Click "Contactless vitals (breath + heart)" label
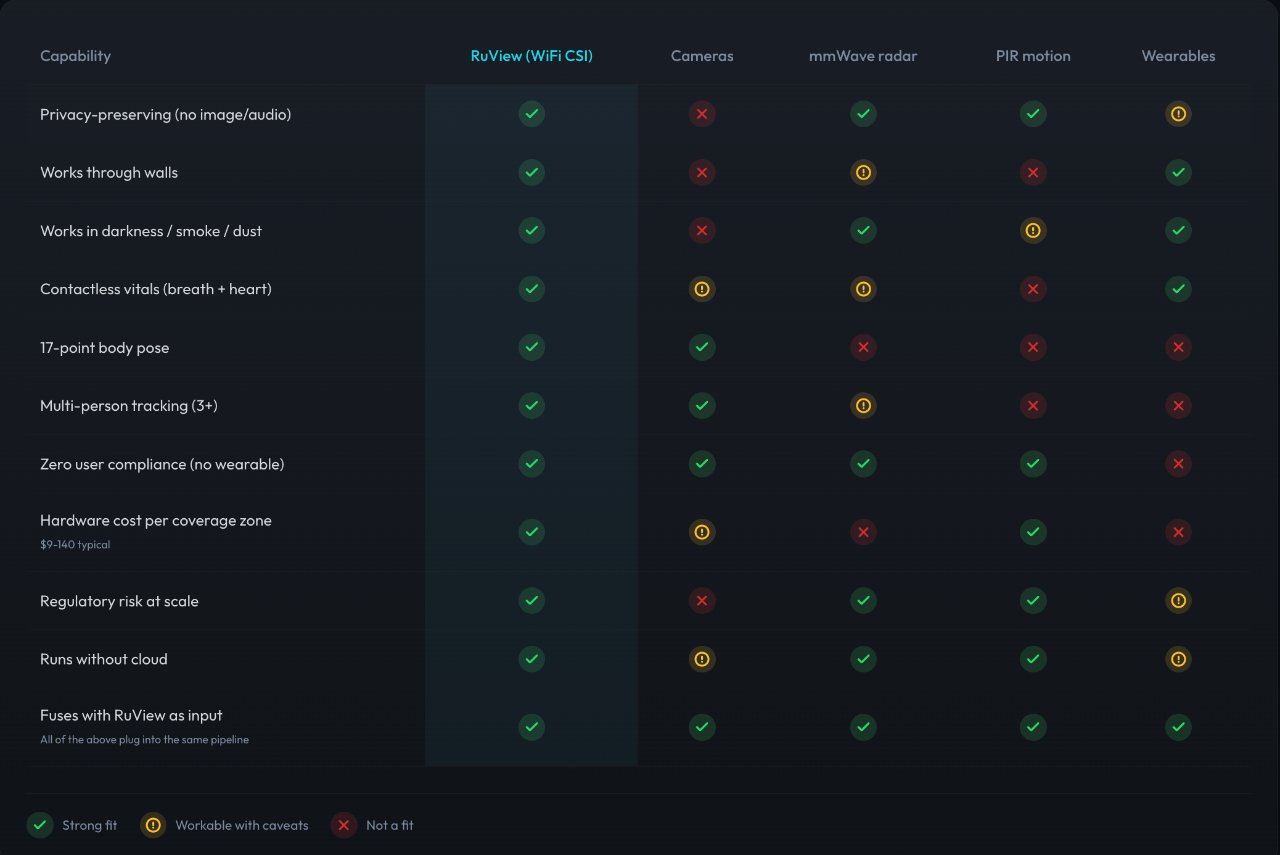The image size is (1280, 855). point(156,289)
